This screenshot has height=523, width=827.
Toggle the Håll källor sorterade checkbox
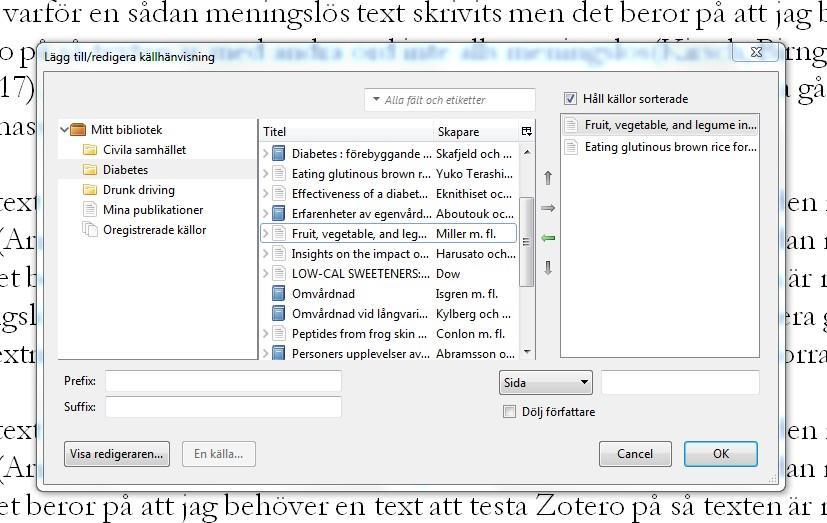click(570, 99)
